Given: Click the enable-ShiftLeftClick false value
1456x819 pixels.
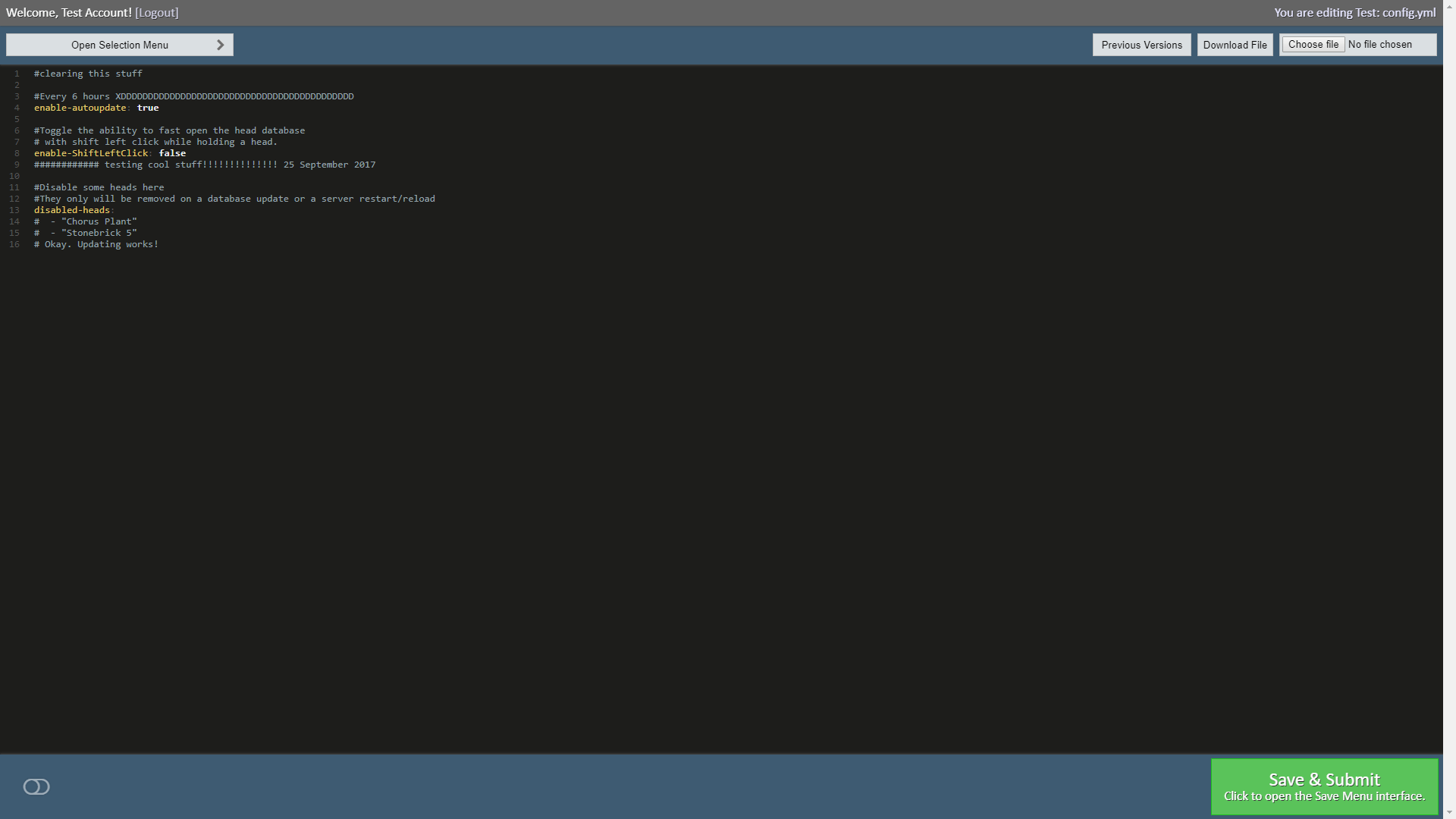Looking at the screenshot, I should (172, 152).
